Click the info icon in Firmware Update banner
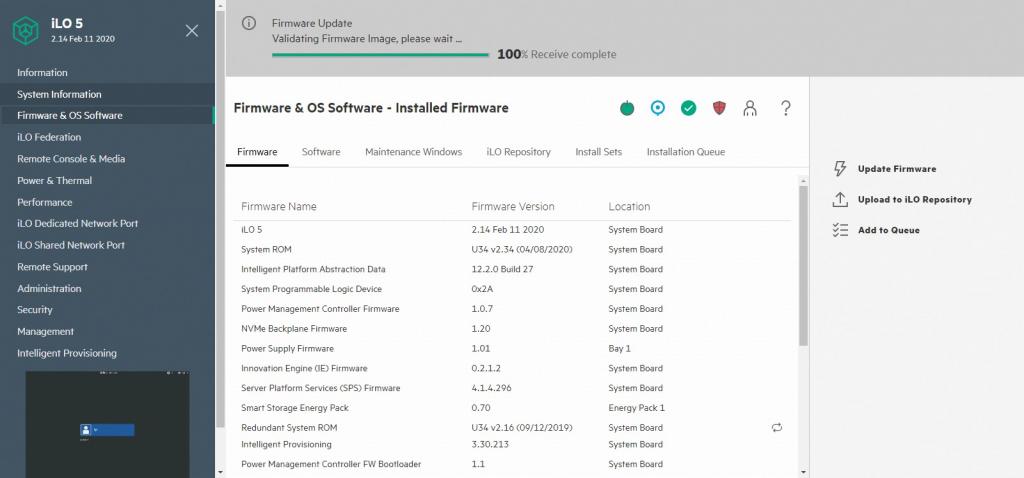This screenshot has width=1024, height=478. click(250, 23)
